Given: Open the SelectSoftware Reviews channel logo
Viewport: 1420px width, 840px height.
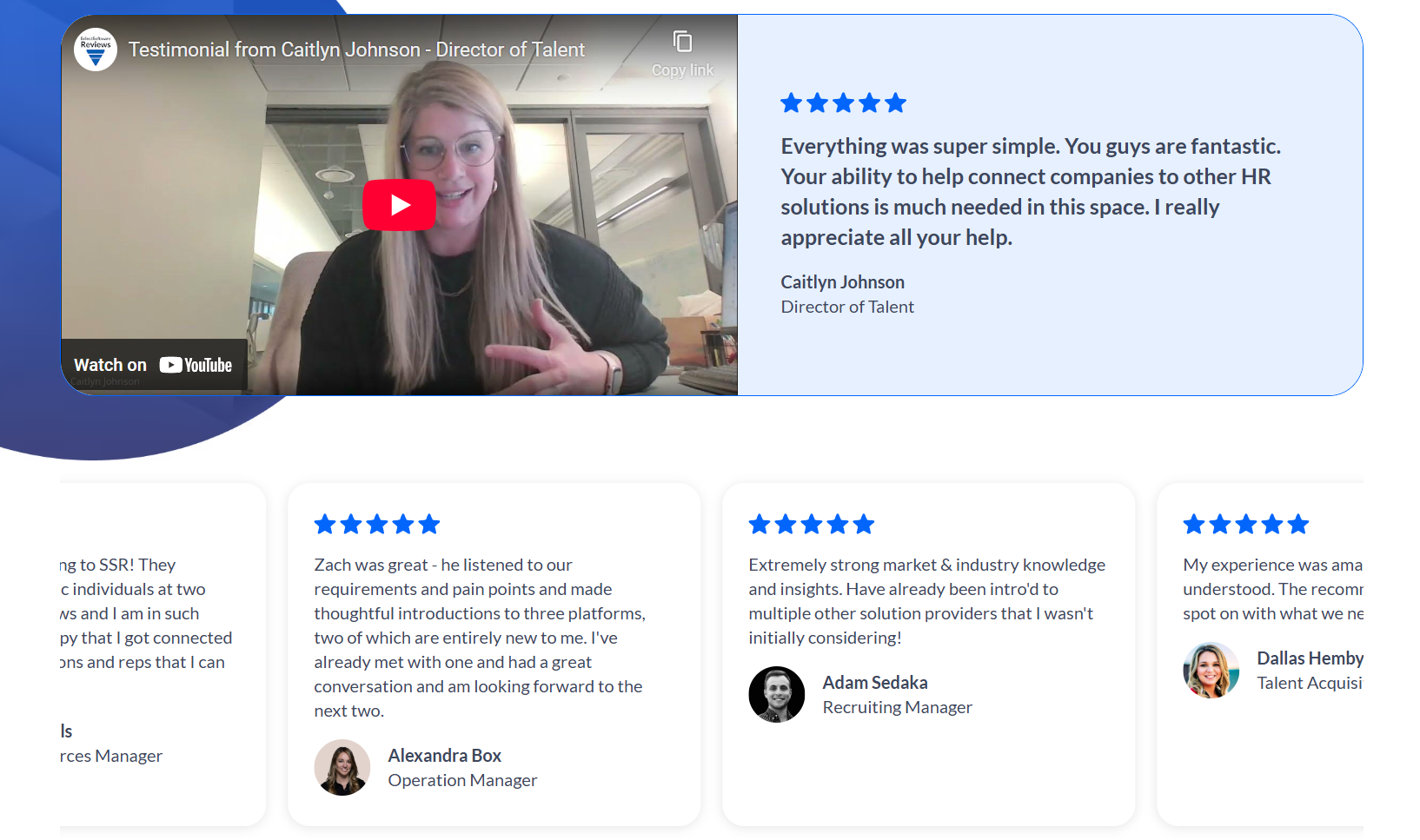Looking at the screenshot, I should pos(96,50).
